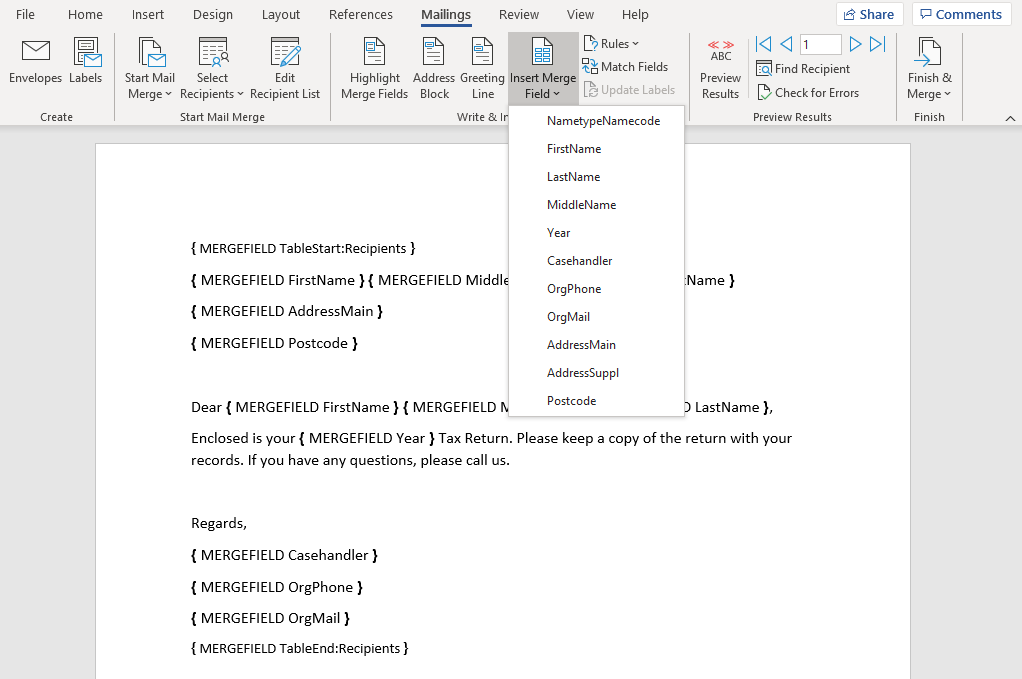The height and width of the screenshot is (679, 1022).
Task: Jump to the first recipient record
Action: point(764,44)
